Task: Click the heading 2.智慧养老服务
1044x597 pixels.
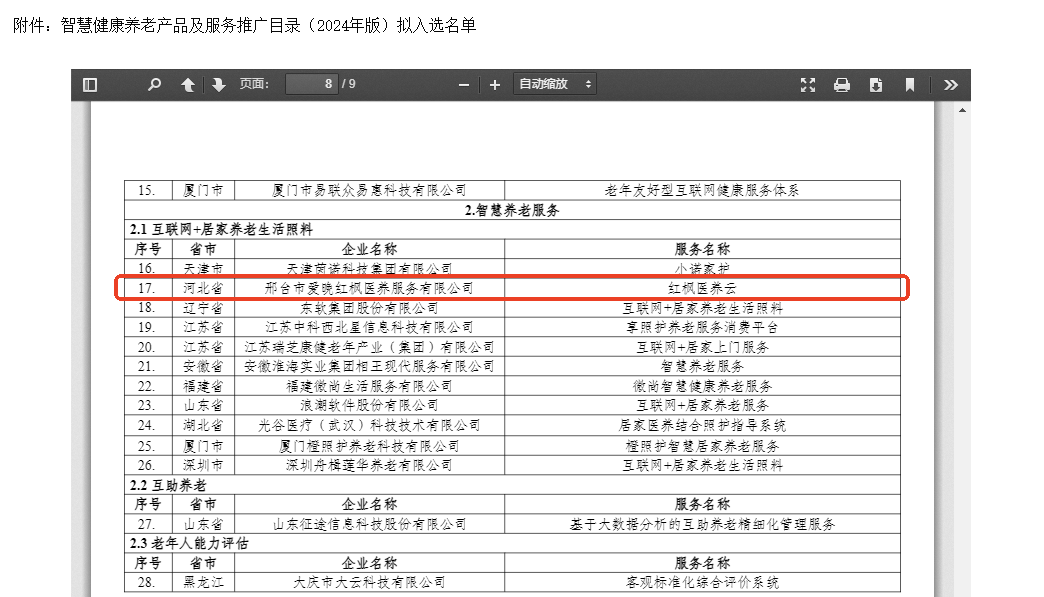Action: pos(512,210)
